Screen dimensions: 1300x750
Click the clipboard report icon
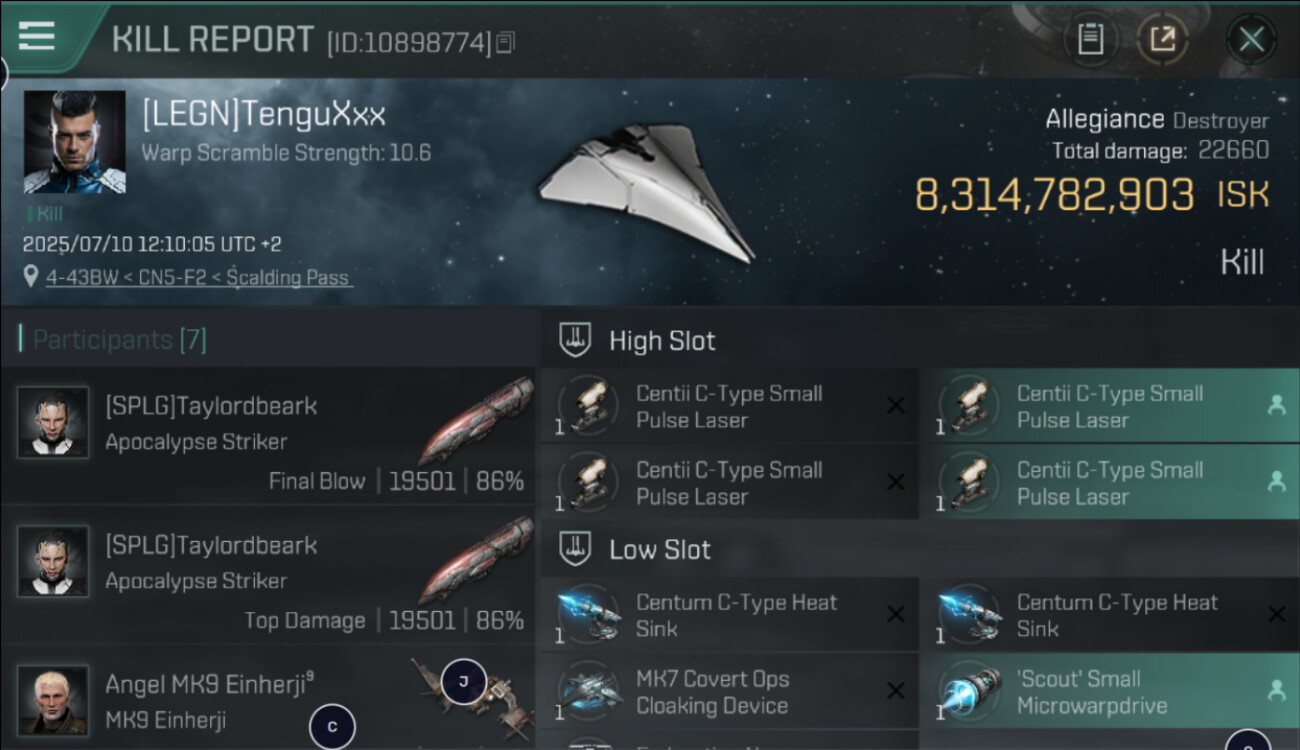(1090, 40)
